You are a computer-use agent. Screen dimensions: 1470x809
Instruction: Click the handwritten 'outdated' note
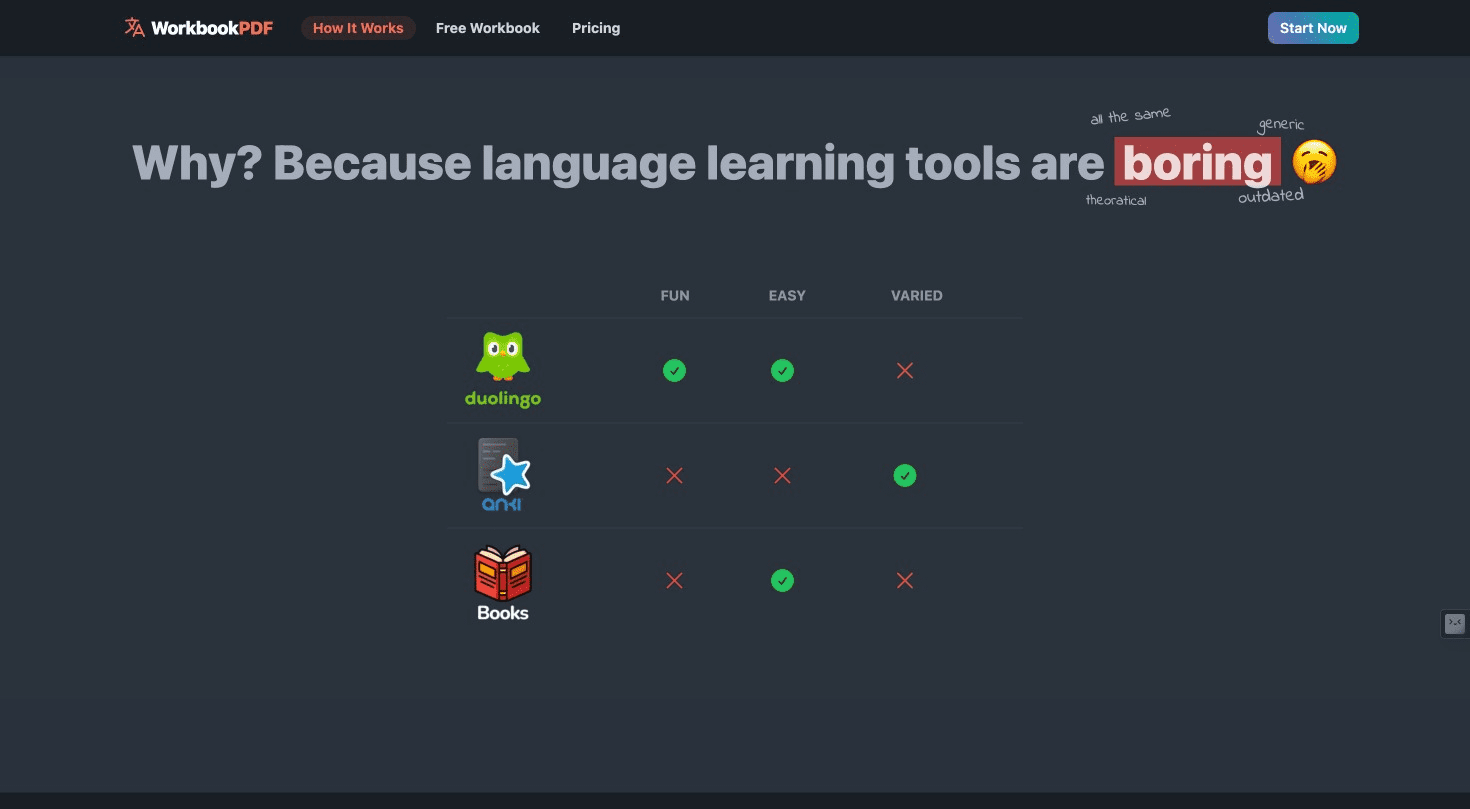1271,196
